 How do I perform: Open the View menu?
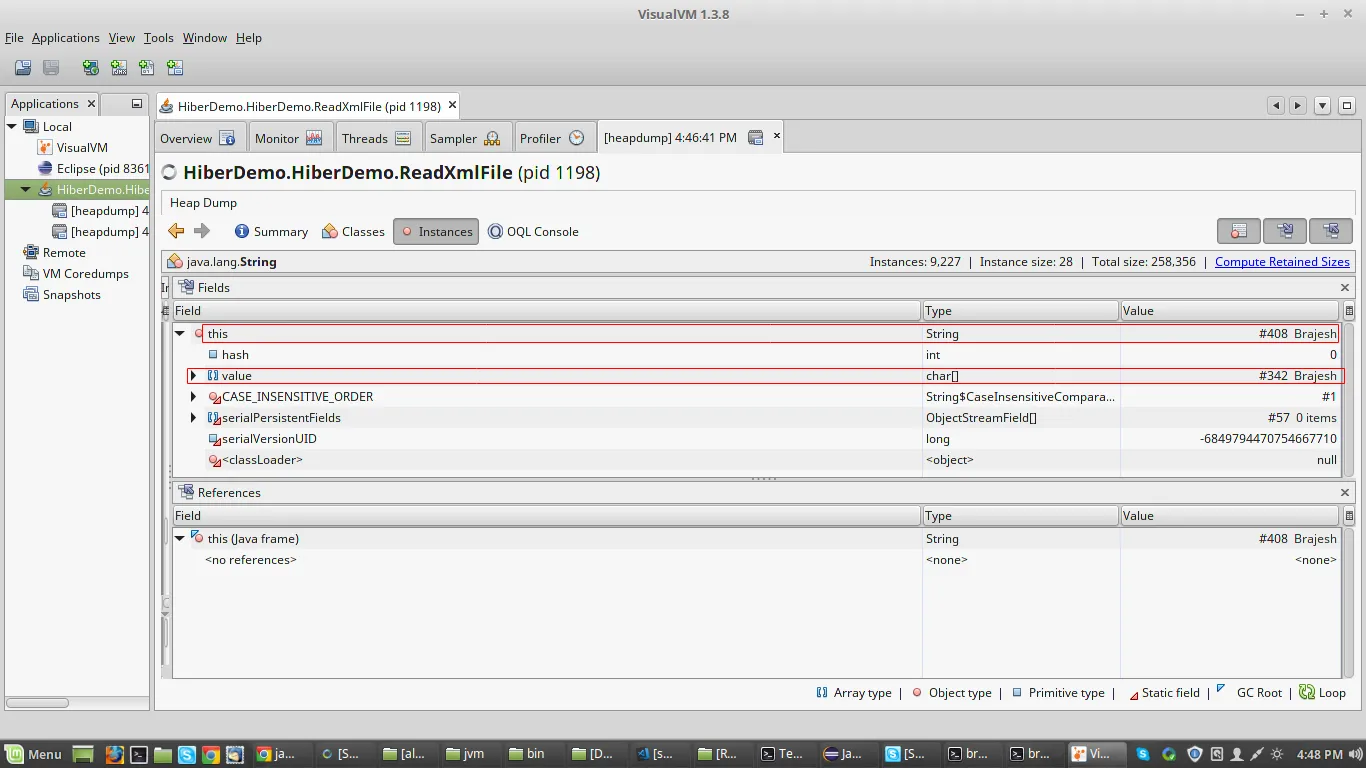tap(122, 38)
